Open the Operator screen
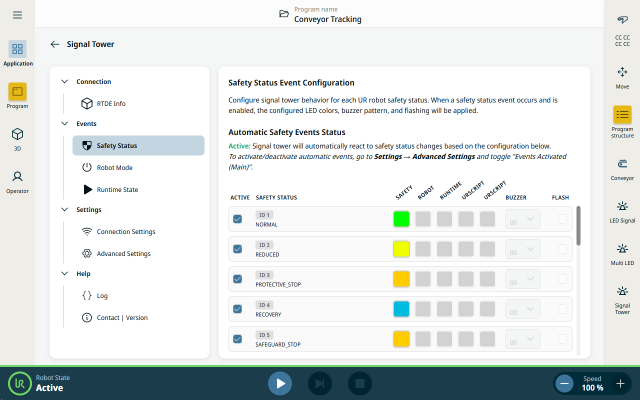640x400 pixels. pyautogui.click(x=17, y=181)
